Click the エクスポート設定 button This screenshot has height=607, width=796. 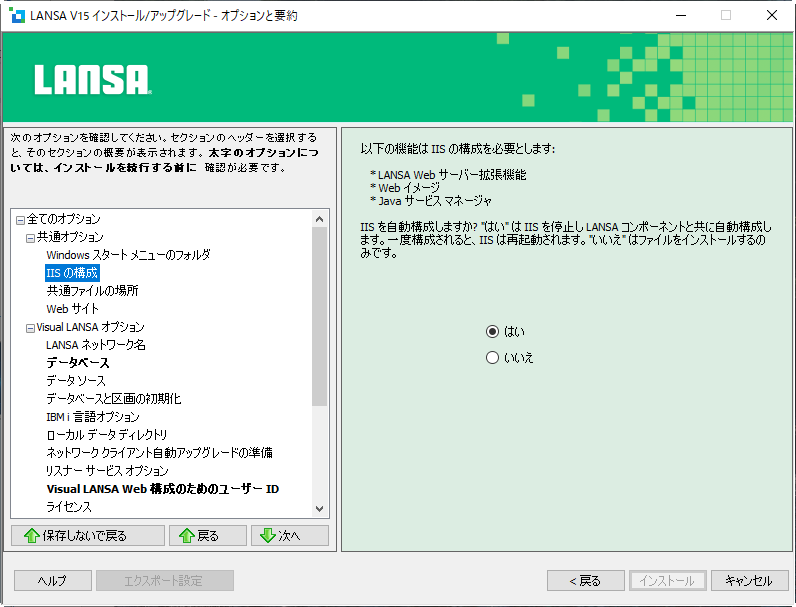click(x=164, y=581)
